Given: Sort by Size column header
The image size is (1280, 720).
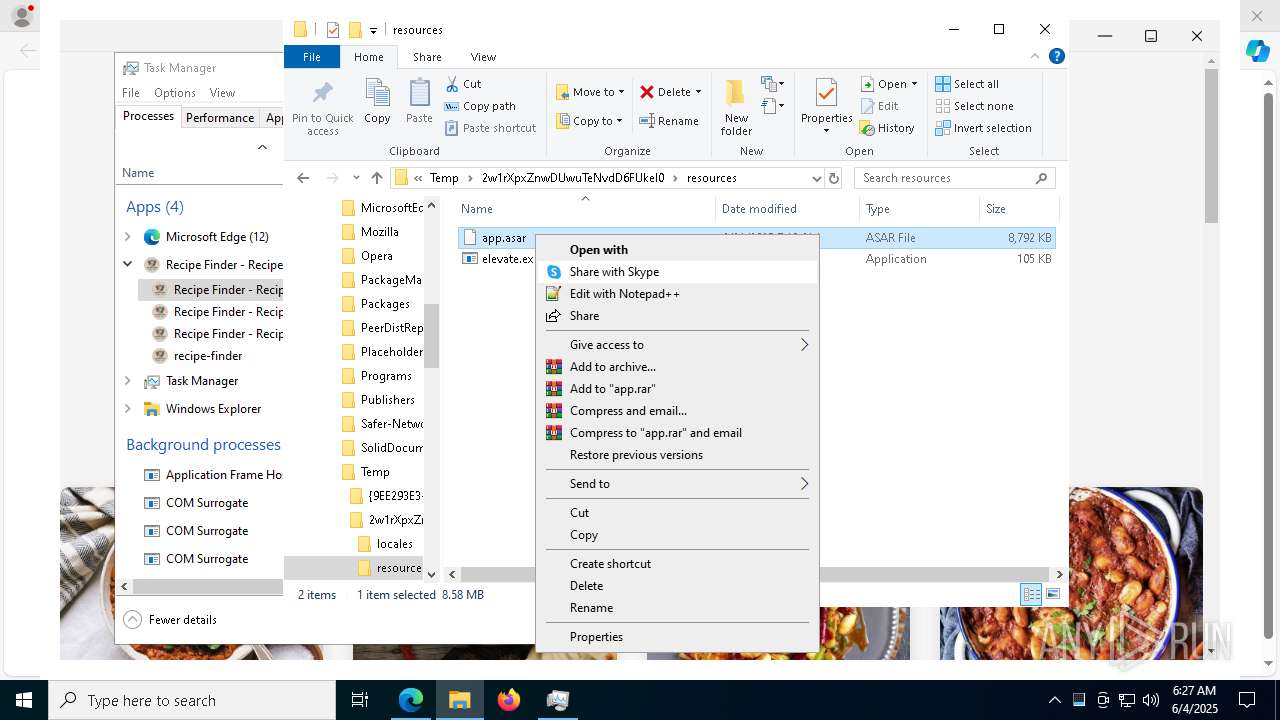Looking at the screenshot, I should point(1018,209).
